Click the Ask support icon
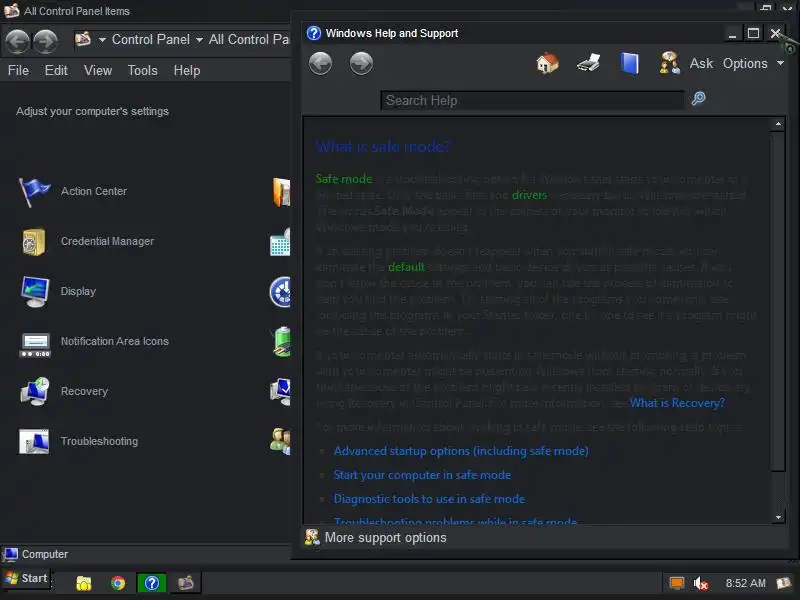Screen dimensions: 800x600 point(669,63)
